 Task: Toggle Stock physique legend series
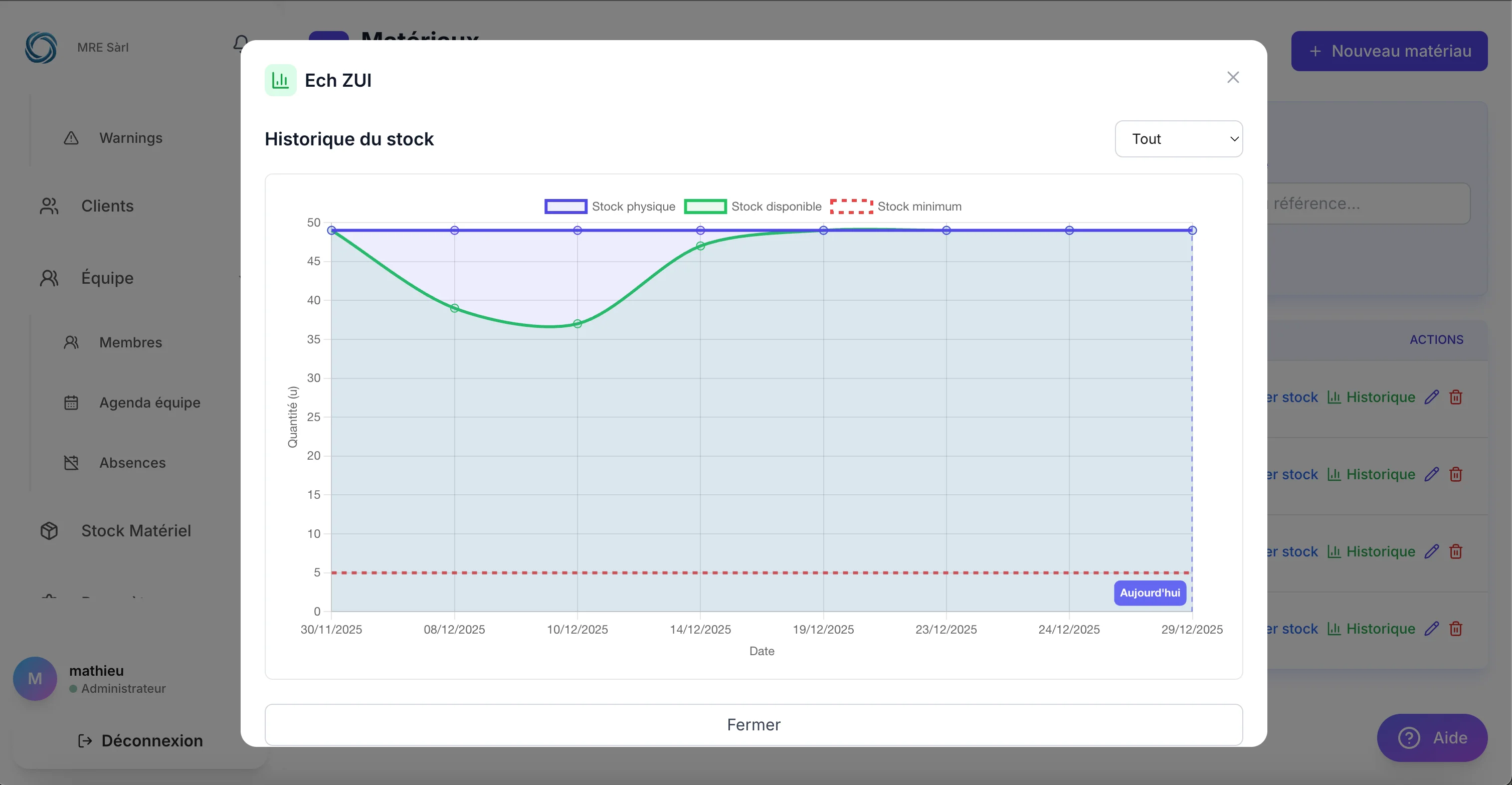pyautogui.click(x=610, y=207)
